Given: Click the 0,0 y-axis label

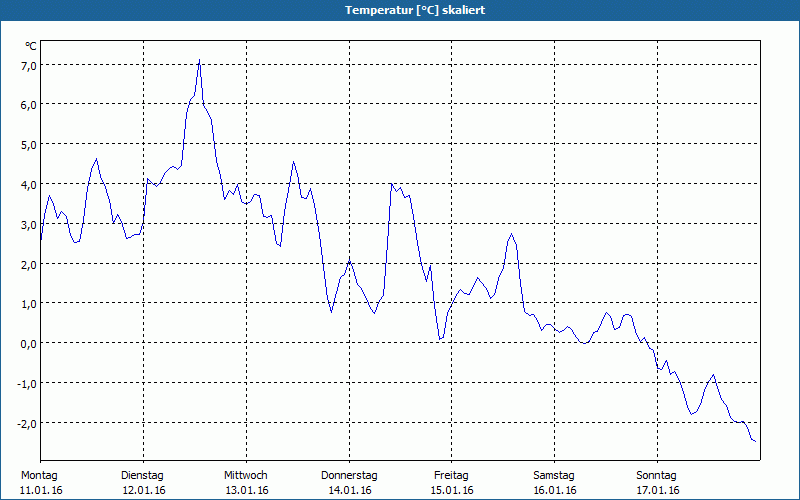Looking at the screenshot, I should click(x=28, y=344).
